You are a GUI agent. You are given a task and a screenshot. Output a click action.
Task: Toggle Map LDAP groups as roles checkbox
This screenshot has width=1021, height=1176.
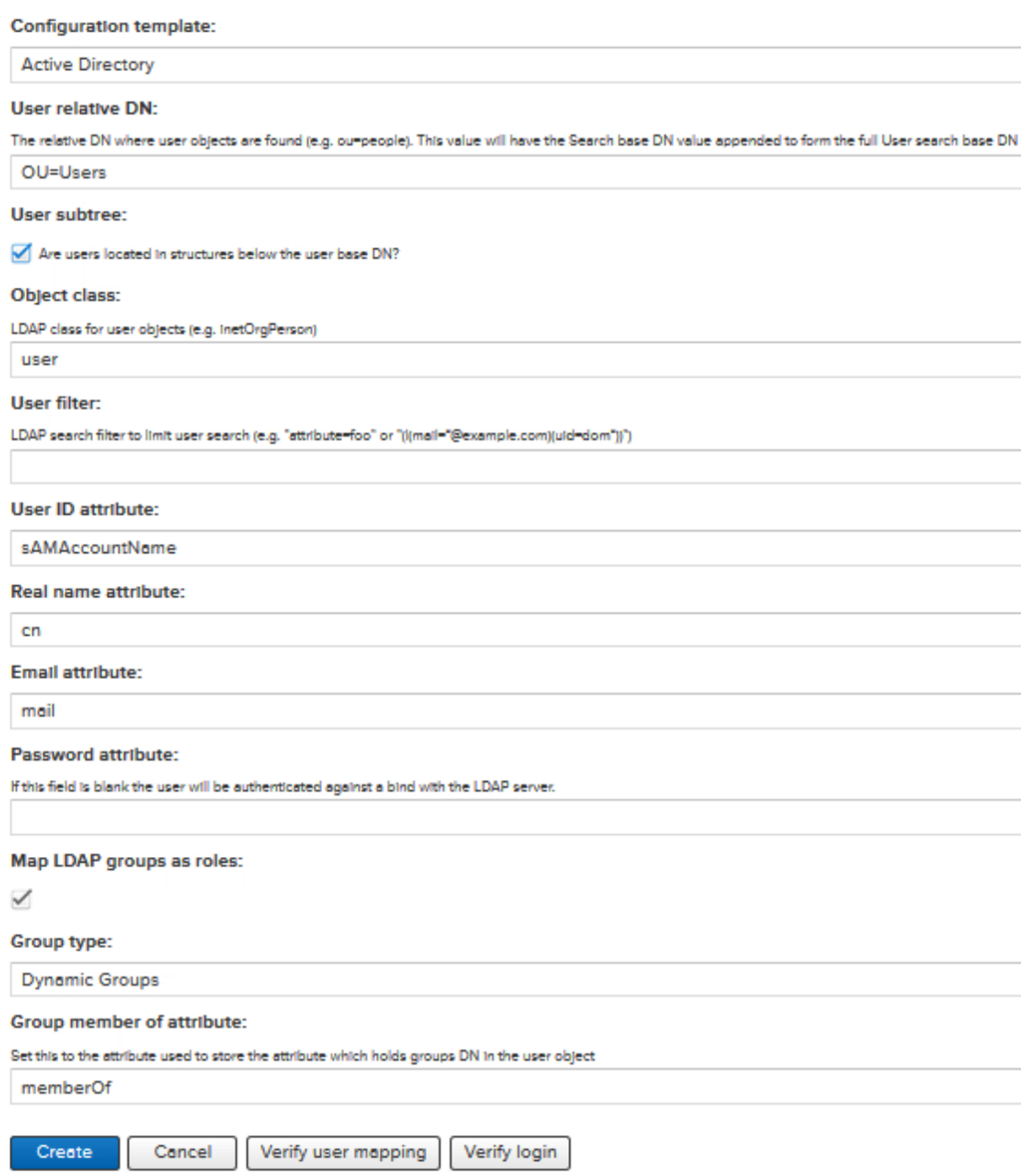click(21, 899)
